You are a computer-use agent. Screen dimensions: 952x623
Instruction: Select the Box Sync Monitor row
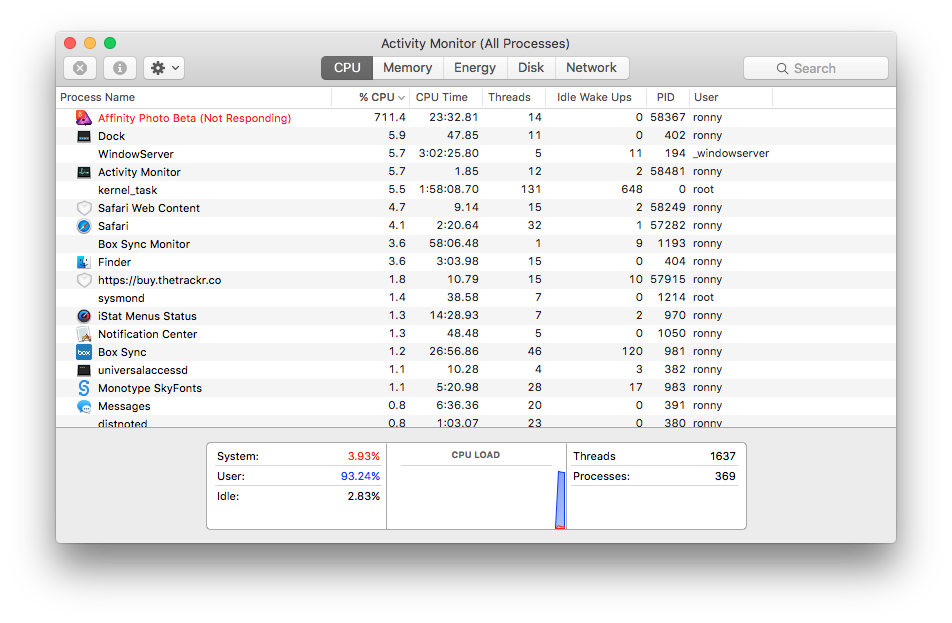(476, 243)
